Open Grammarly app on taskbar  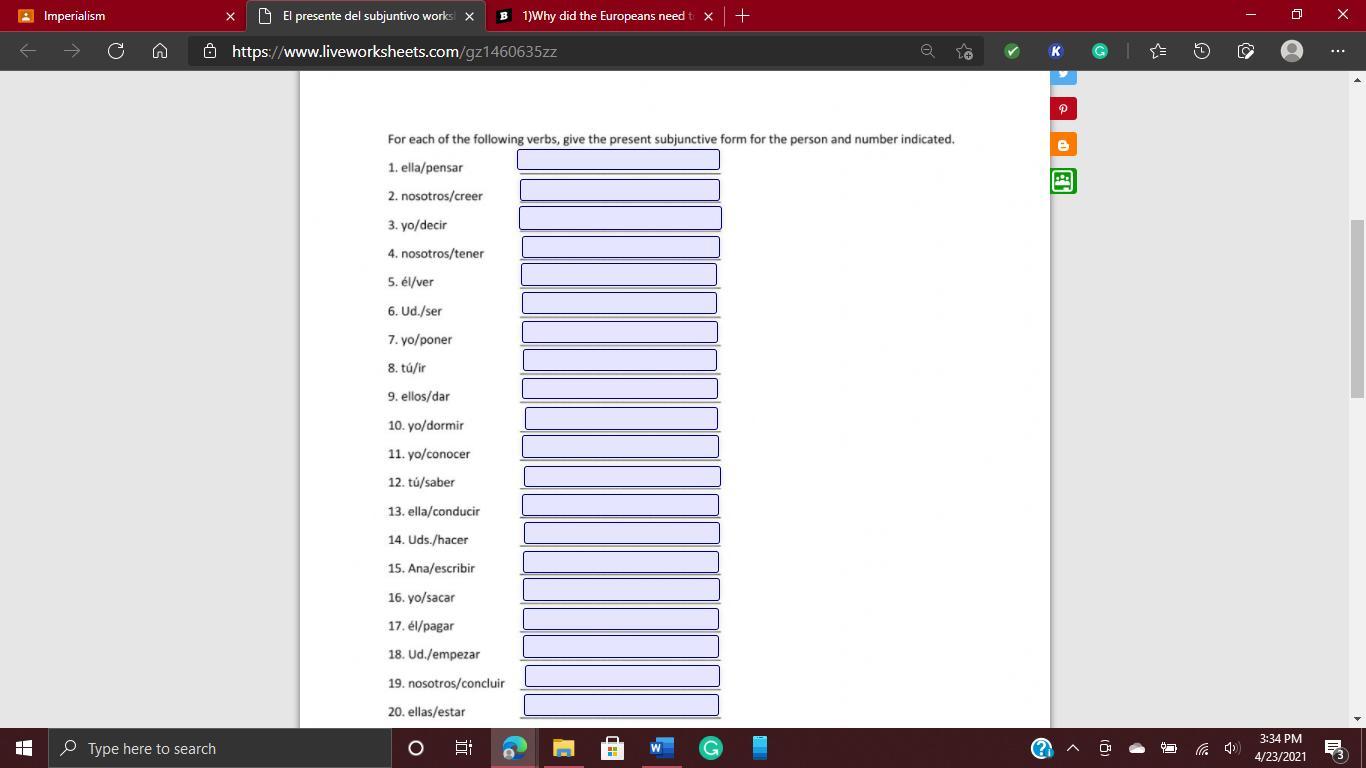point(710,748)
